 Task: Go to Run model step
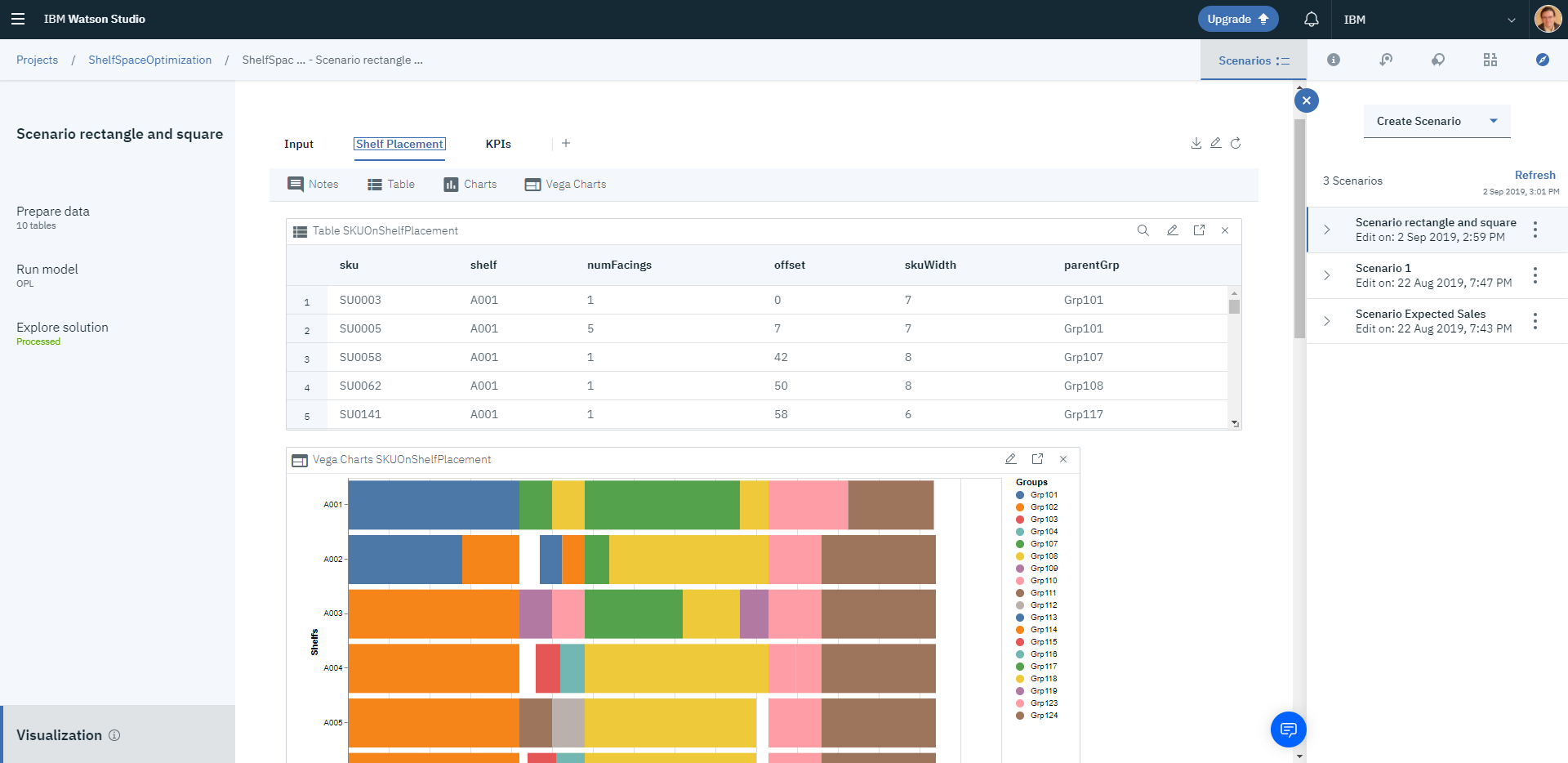tap(47, 275)
